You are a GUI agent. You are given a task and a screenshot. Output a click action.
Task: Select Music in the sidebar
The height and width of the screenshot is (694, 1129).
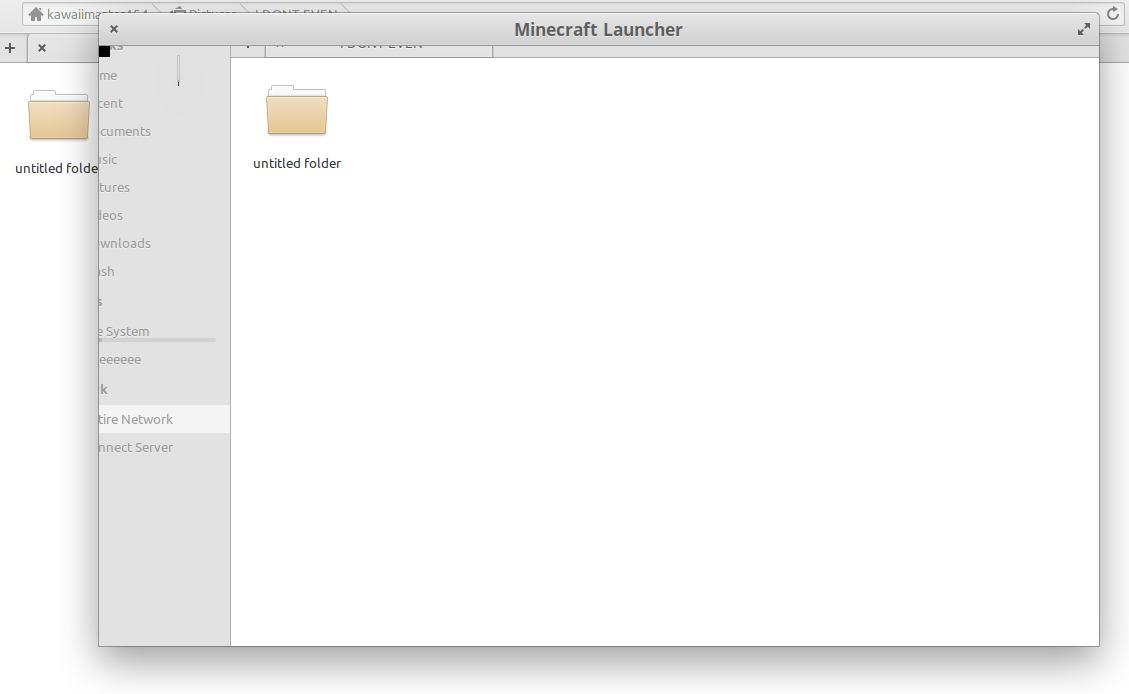point(164,160)
